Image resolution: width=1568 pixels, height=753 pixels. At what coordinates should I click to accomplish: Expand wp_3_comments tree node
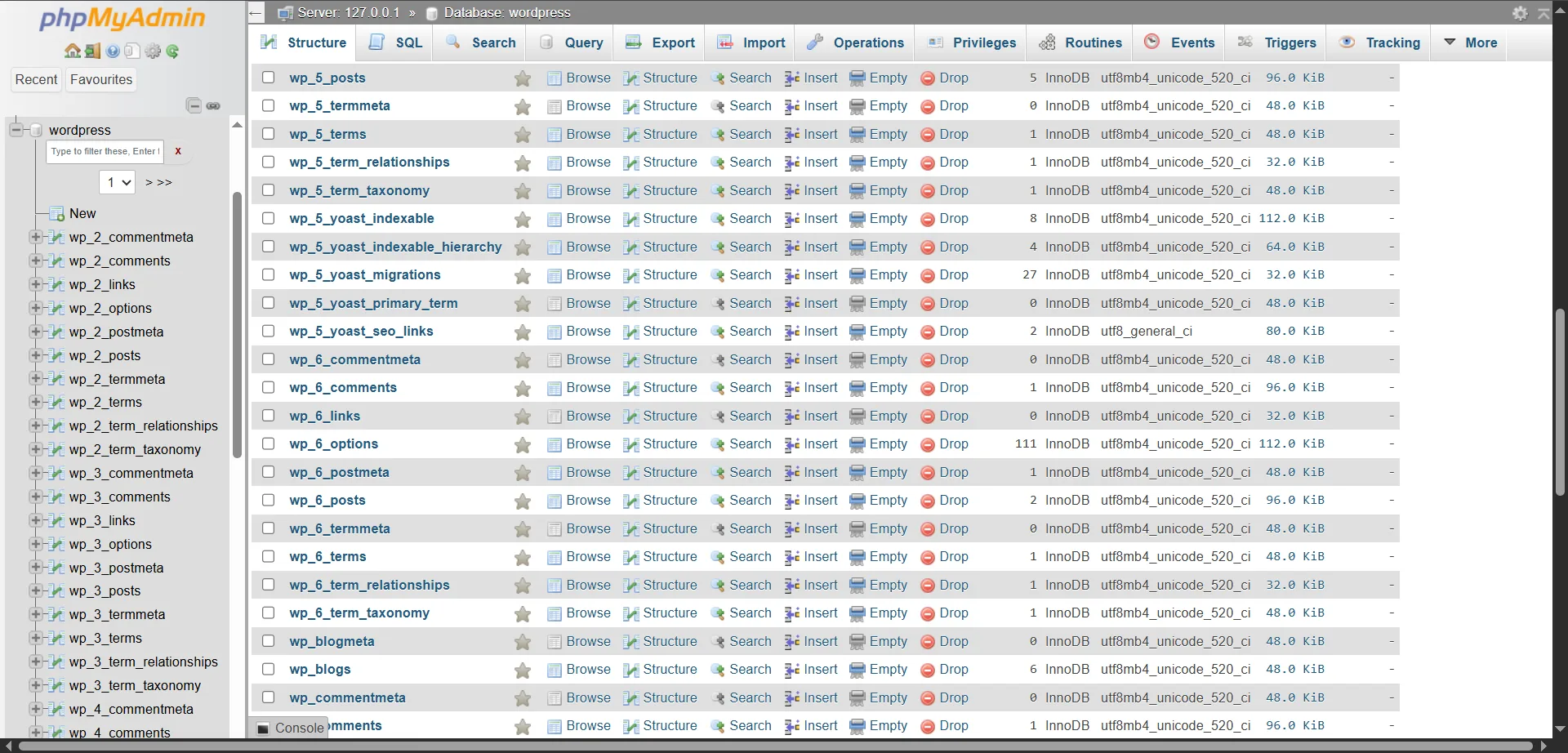35,497
